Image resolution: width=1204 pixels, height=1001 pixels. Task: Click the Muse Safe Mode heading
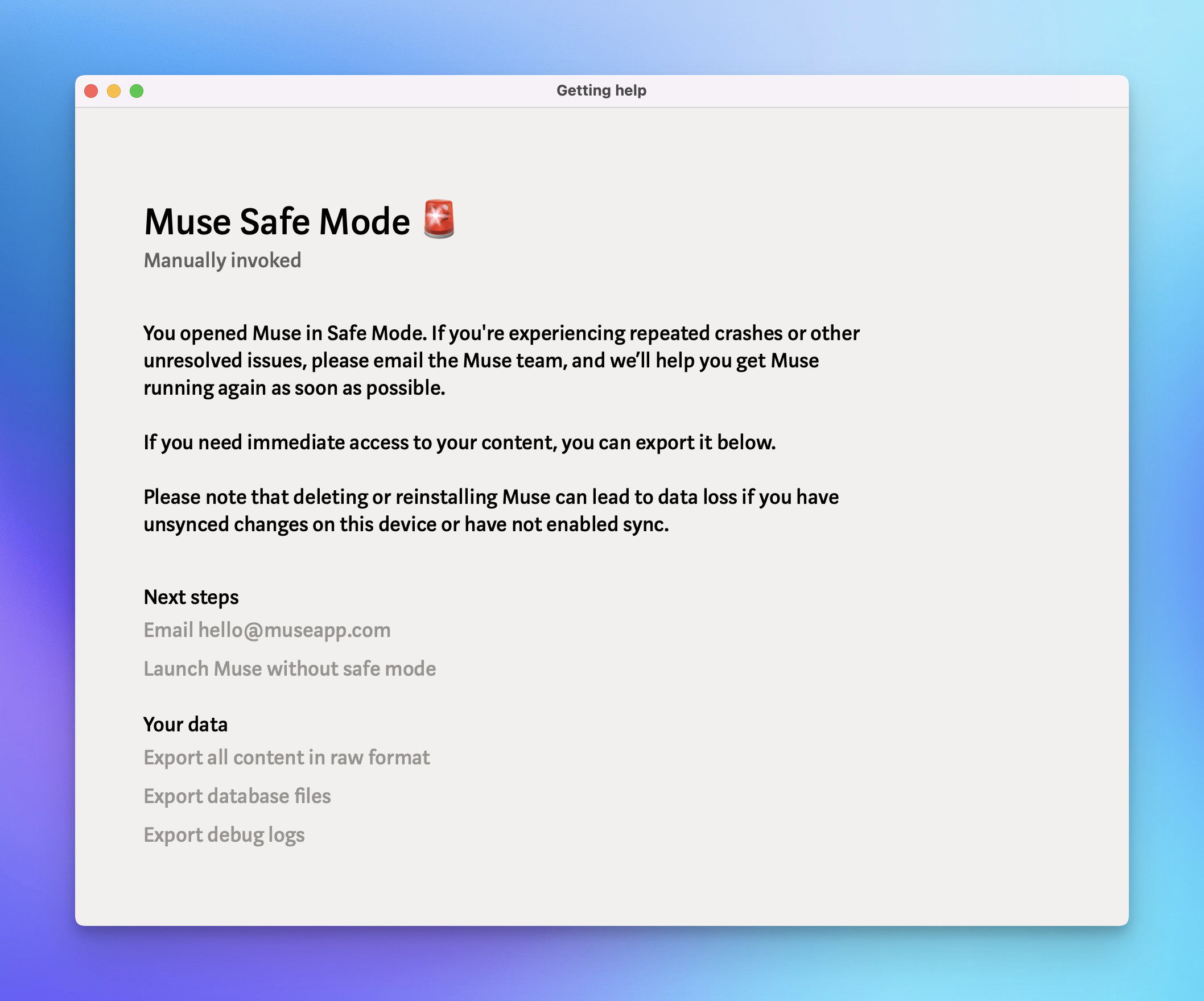pyautogui.click(x=277, y=221)
